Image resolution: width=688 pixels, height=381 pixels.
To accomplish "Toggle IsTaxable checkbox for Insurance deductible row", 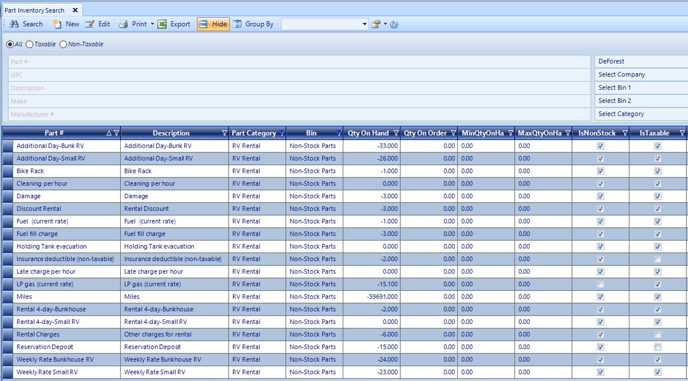I will pos(658,259).
